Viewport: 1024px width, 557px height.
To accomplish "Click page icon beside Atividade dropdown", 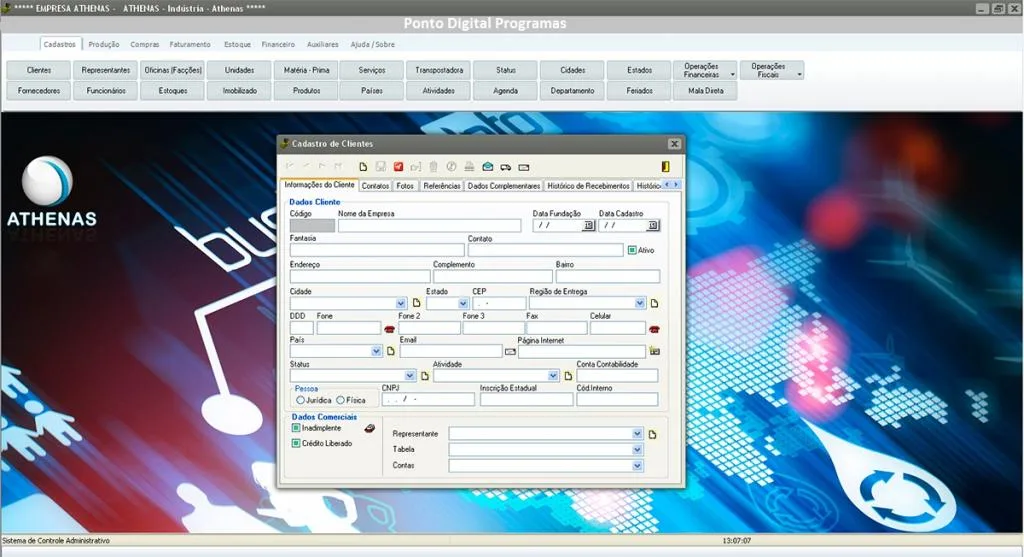I will (568, 376).
